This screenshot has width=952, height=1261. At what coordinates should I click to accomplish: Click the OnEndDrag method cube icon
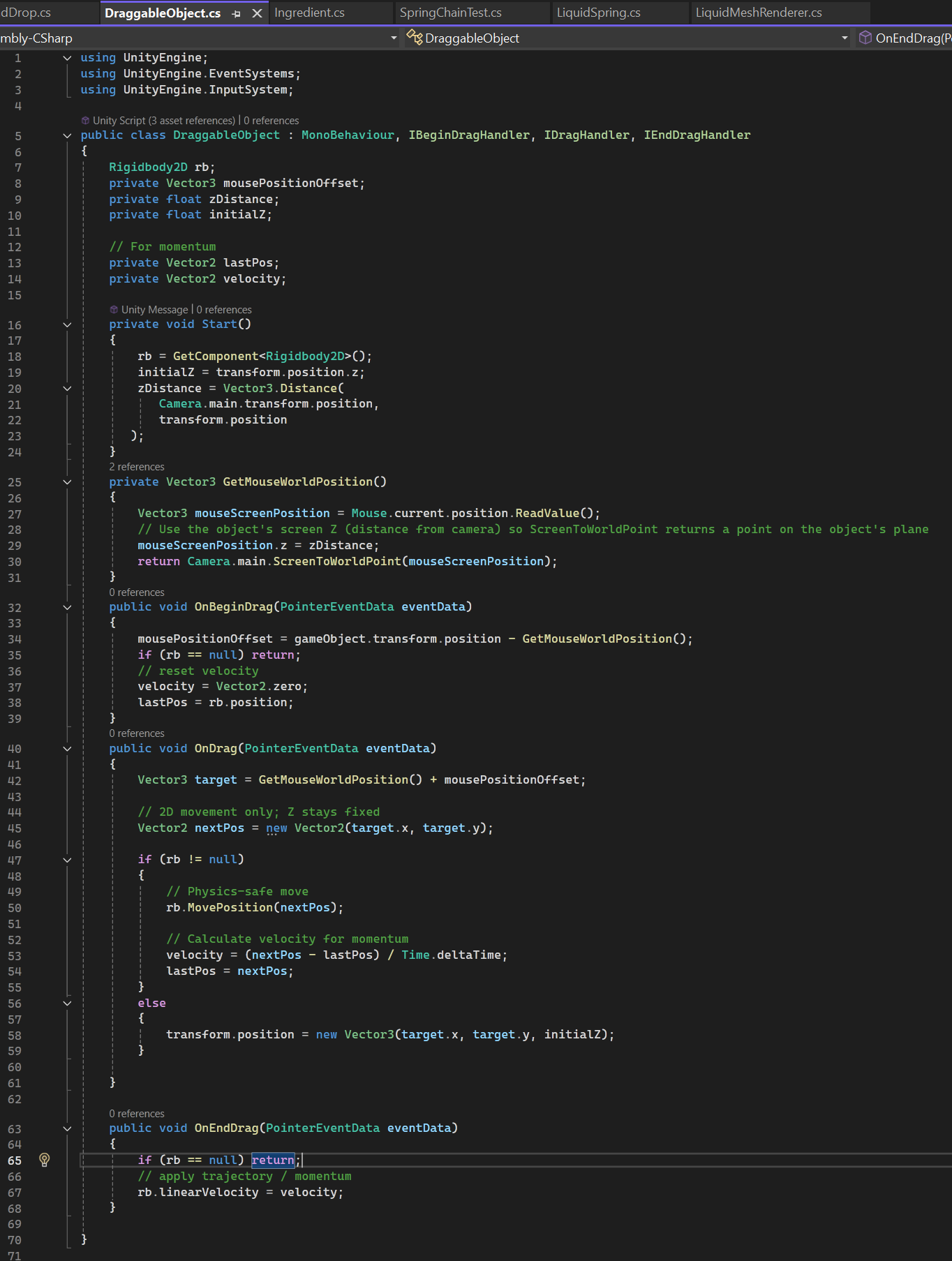[865, 38]
